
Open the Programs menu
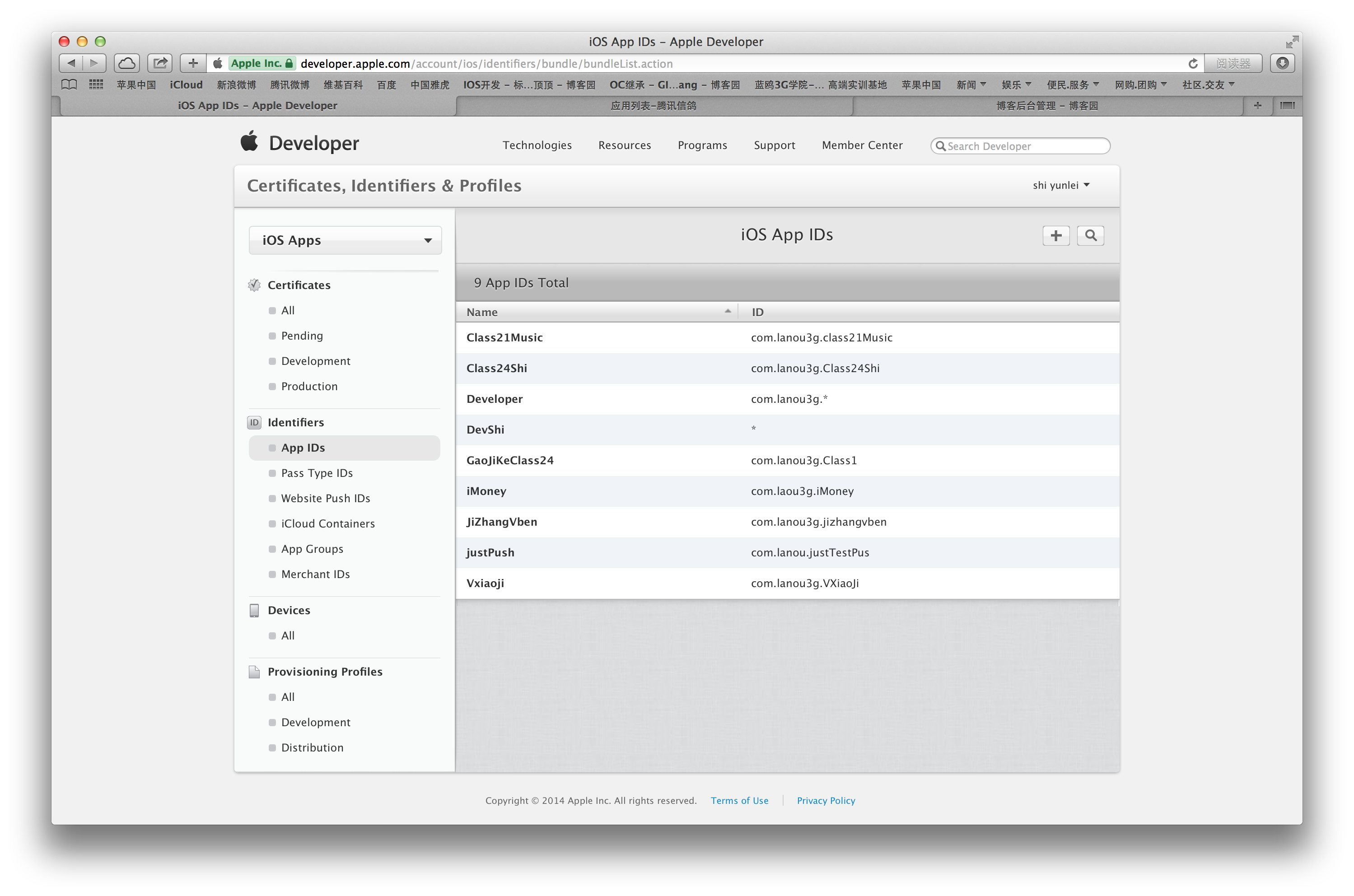(702, 145)
